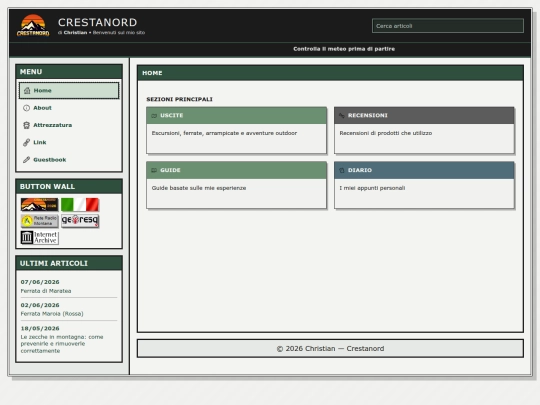Click I miei appunti personali text

pyautogui.click(x=372, y=188)
